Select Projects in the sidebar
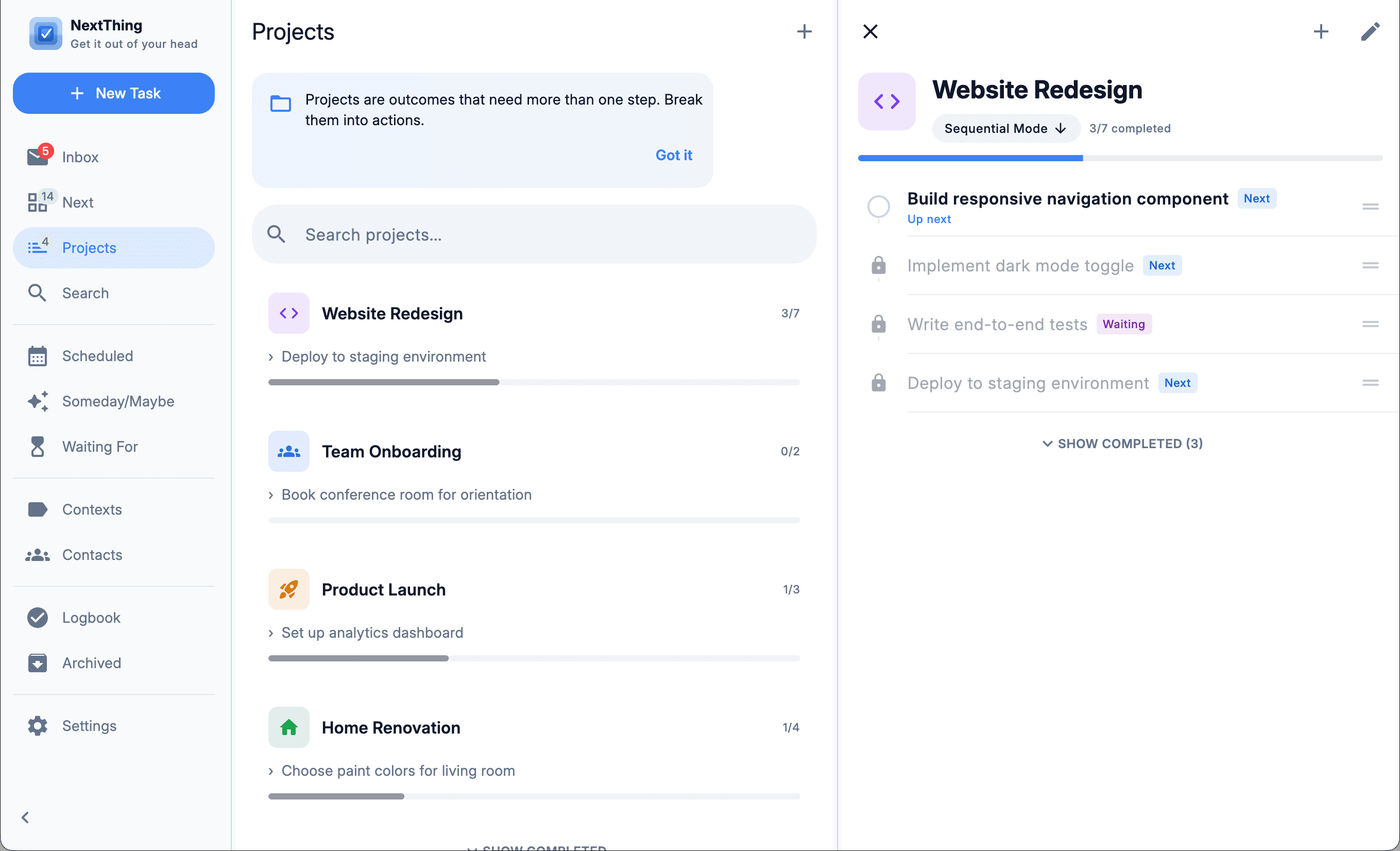 click(x=89, y=248)
